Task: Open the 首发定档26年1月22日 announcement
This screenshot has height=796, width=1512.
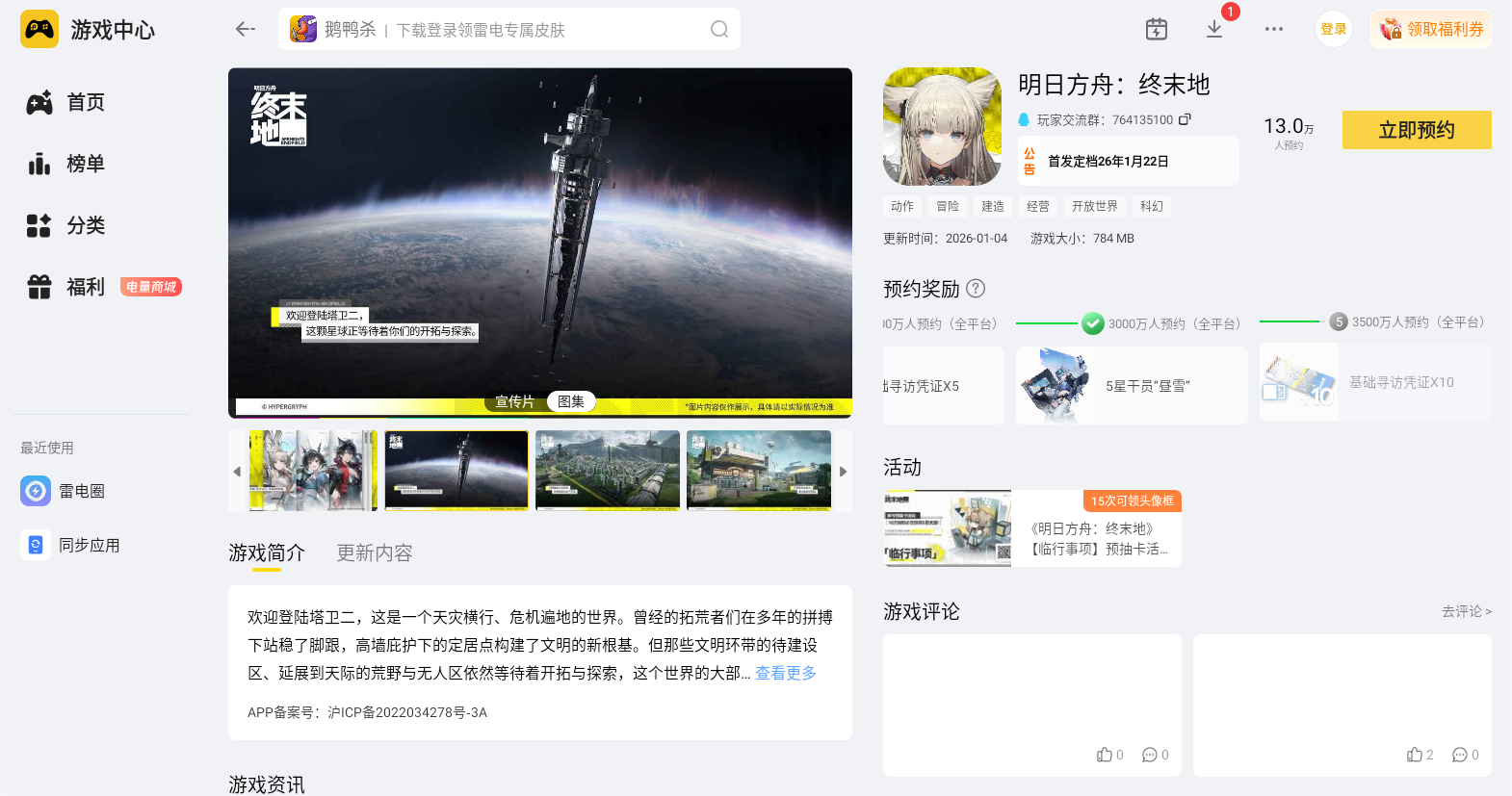Action: 1129,161
